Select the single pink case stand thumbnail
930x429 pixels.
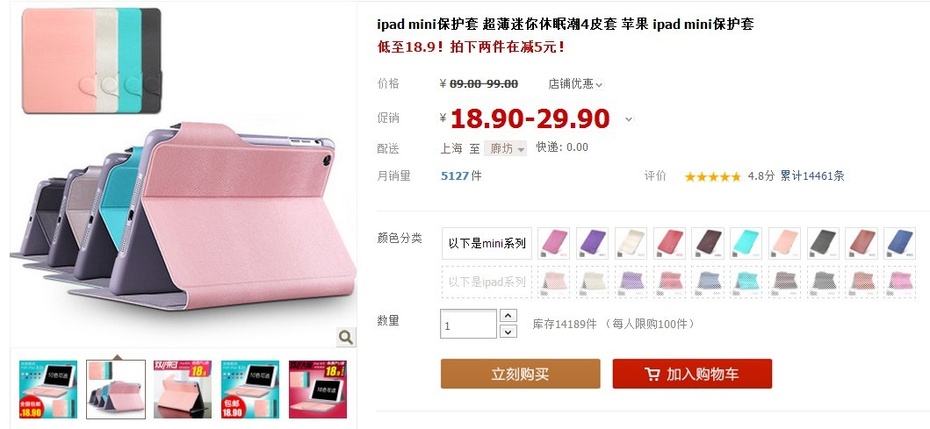coord(183,389)
